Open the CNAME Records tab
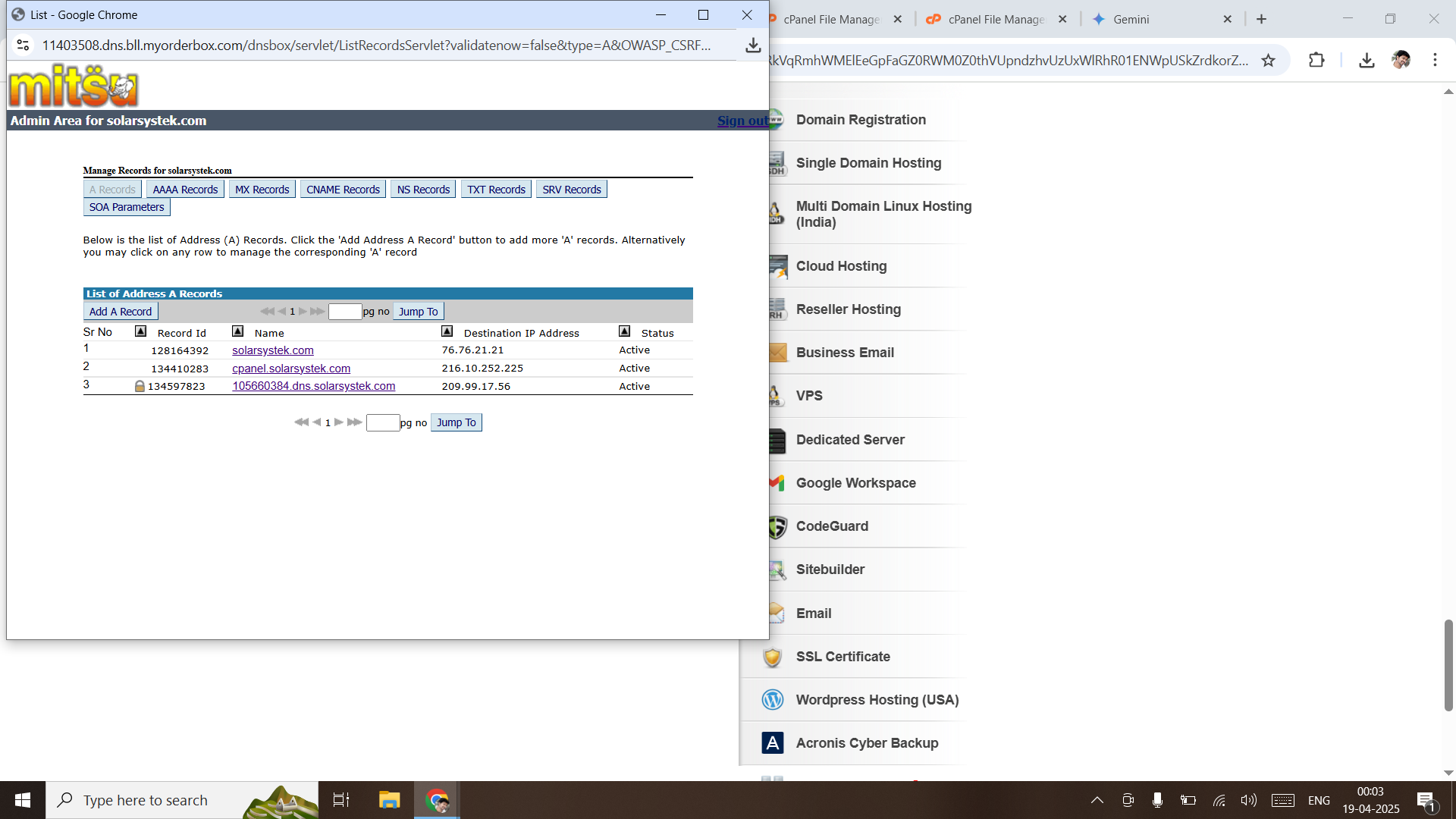1456x819 pixels. tap(343, 190)
